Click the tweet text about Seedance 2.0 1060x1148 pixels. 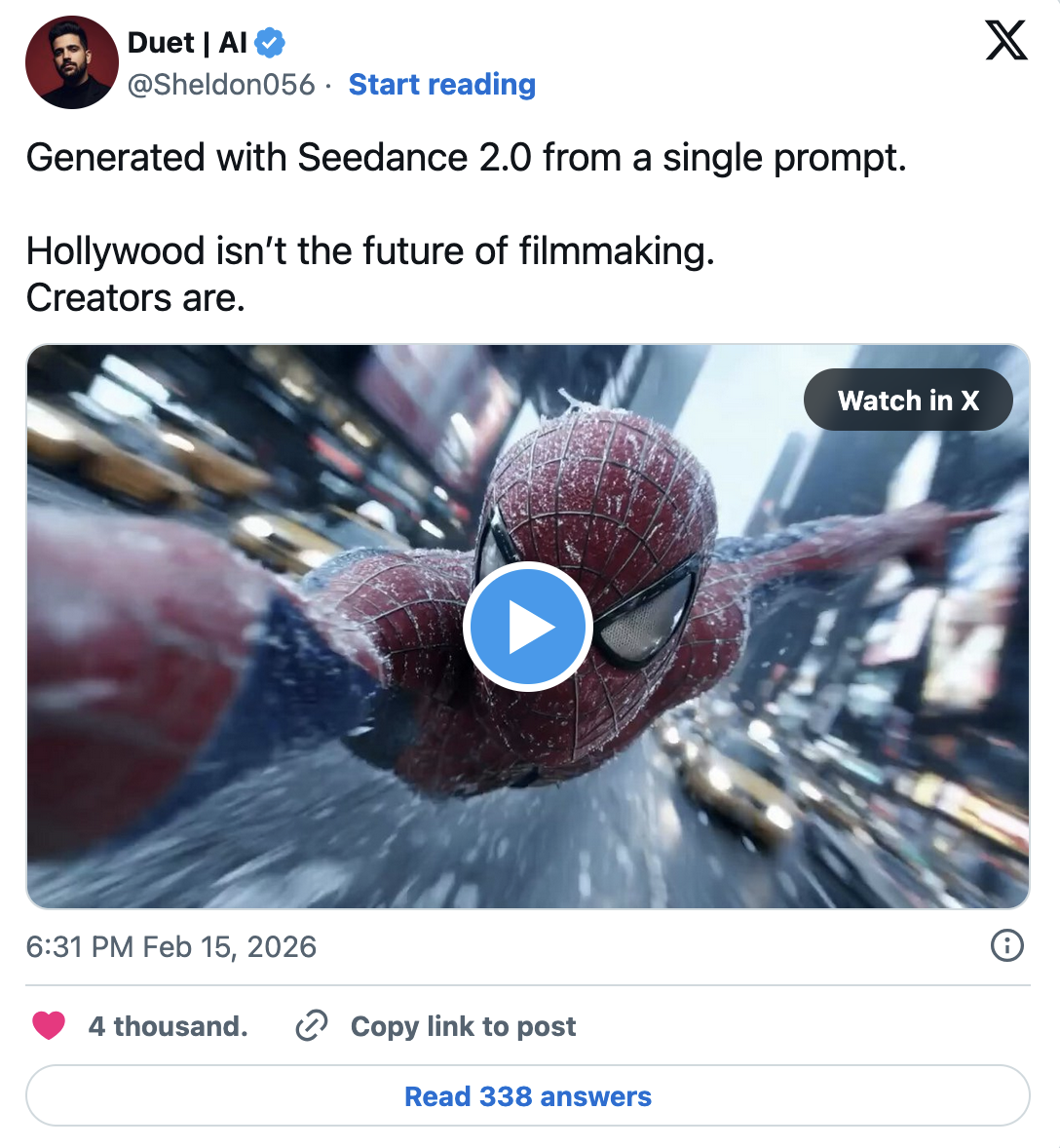point(468,157)
